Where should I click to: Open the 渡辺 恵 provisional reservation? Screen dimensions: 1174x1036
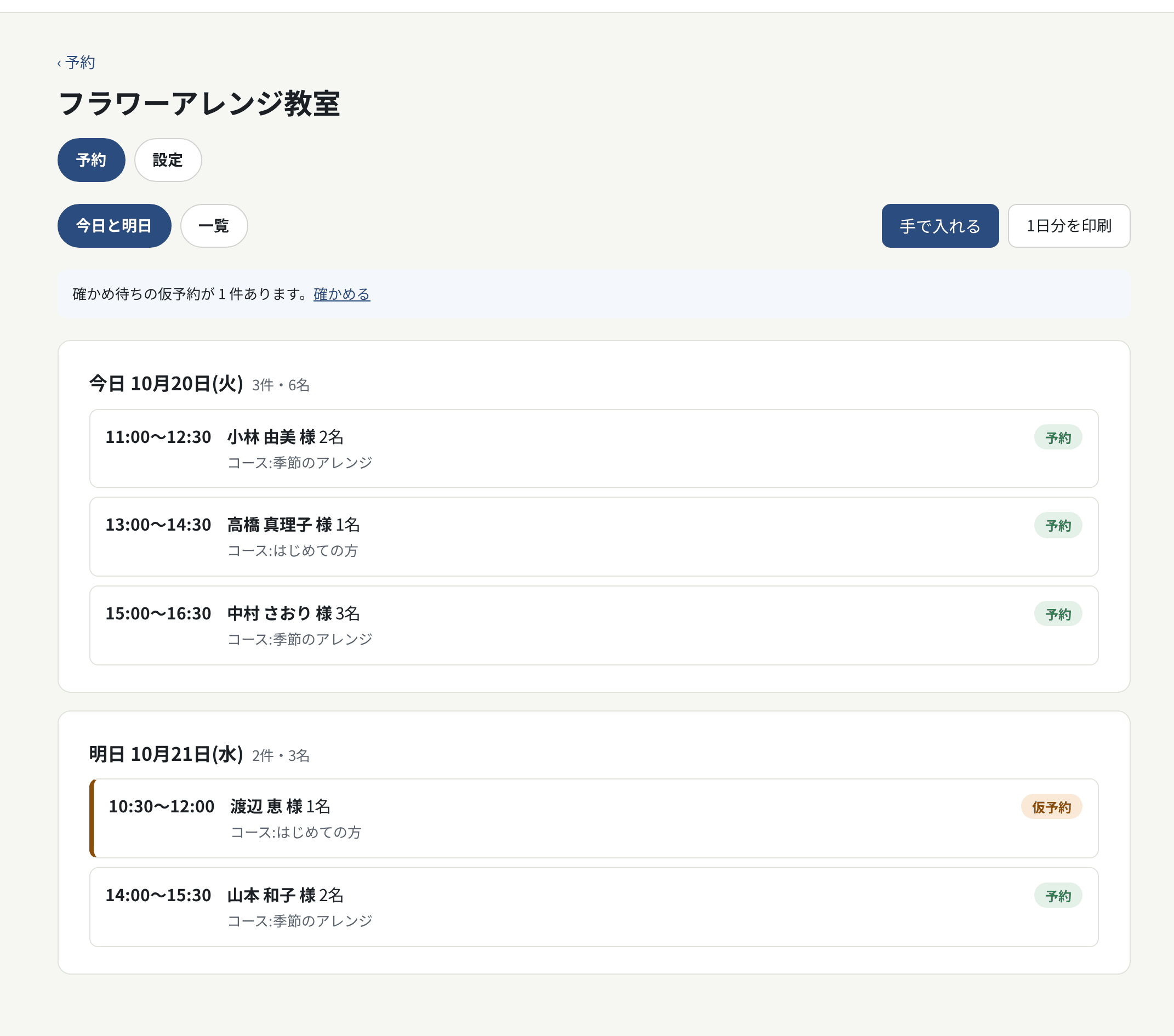tap(594, 818)
